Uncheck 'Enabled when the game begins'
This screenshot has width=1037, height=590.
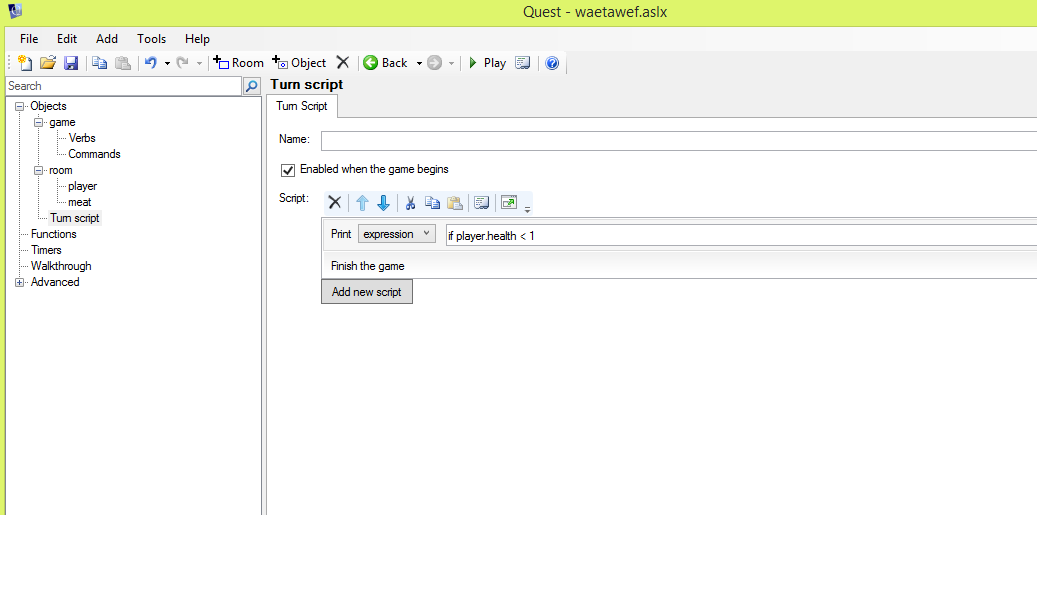coord(288,170)
